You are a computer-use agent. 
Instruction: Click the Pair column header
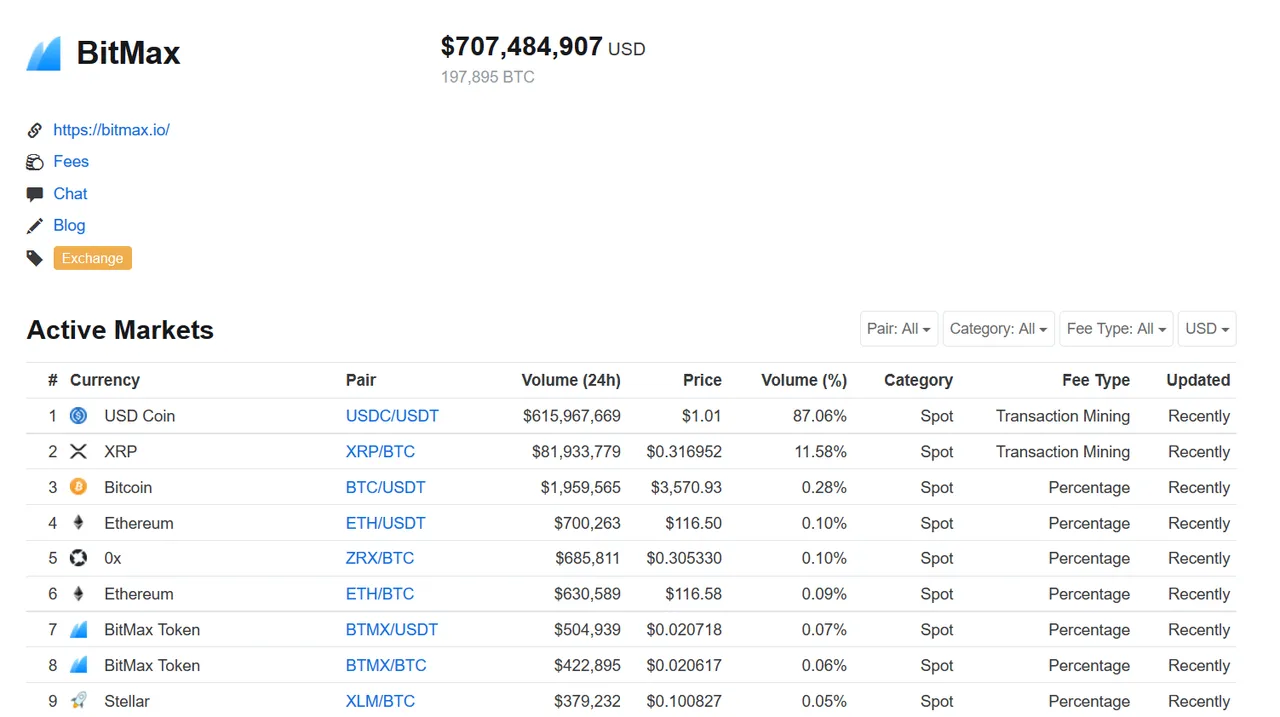click(x=361, y=380)
